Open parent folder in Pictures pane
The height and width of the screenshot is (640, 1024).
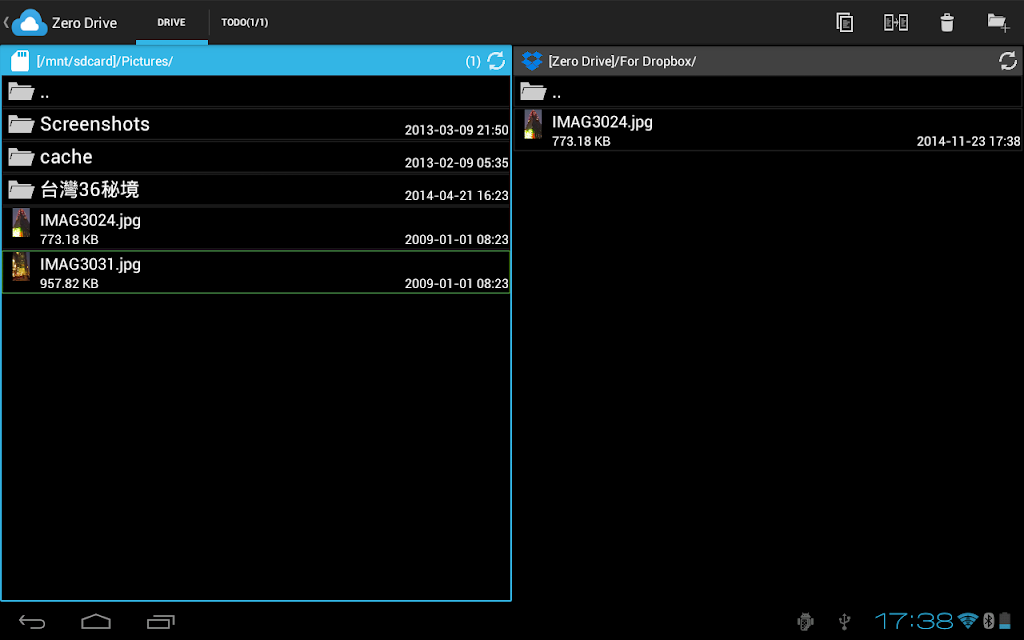pos(256,91)
